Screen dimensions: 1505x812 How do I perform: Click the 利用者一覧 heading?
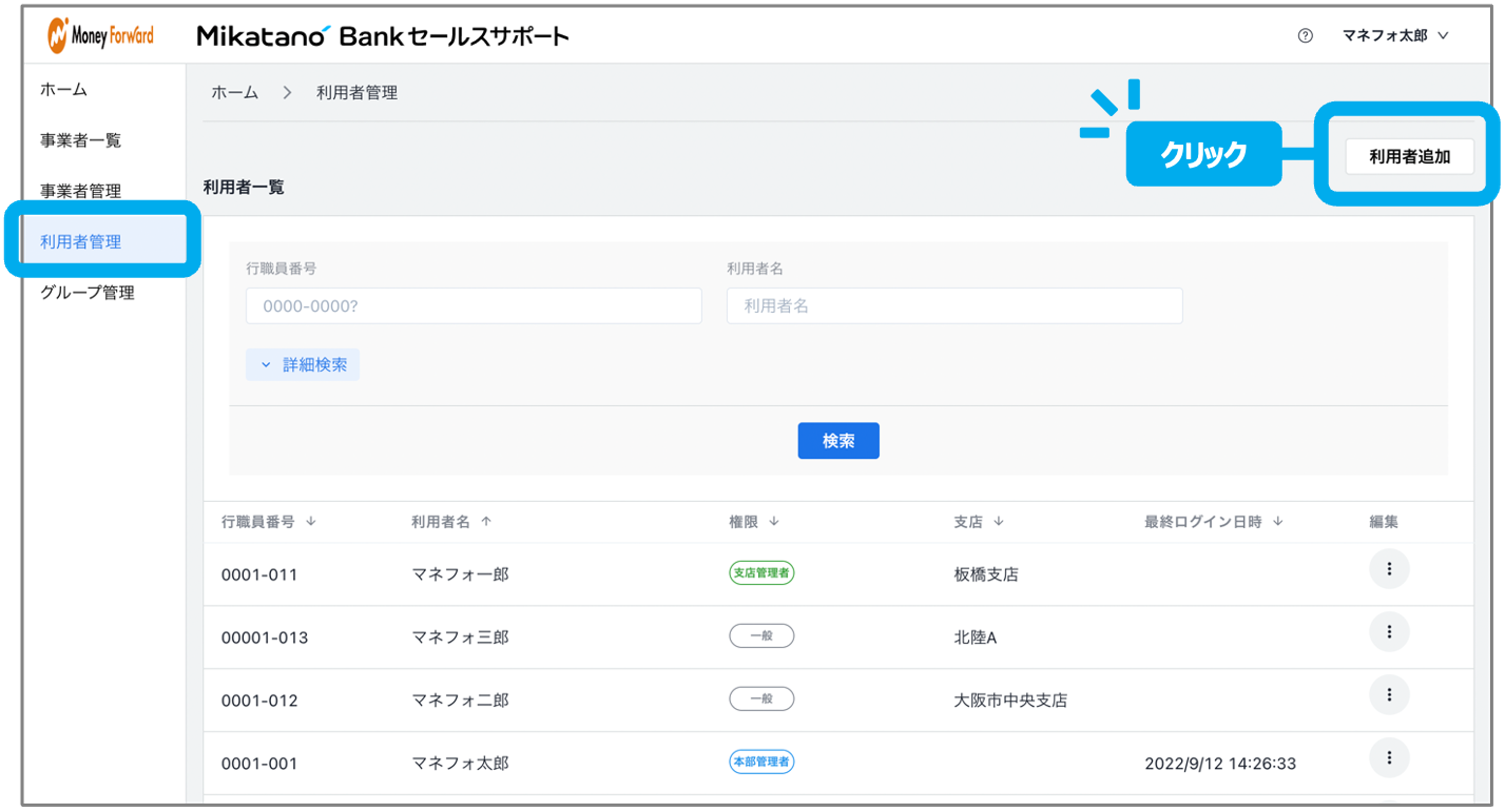[244, 187]
